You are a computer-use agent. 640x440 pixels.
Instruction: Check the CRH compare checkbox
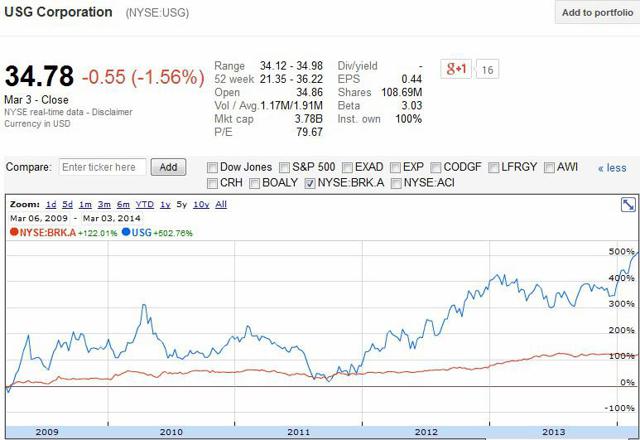click(x=212, y=183)
